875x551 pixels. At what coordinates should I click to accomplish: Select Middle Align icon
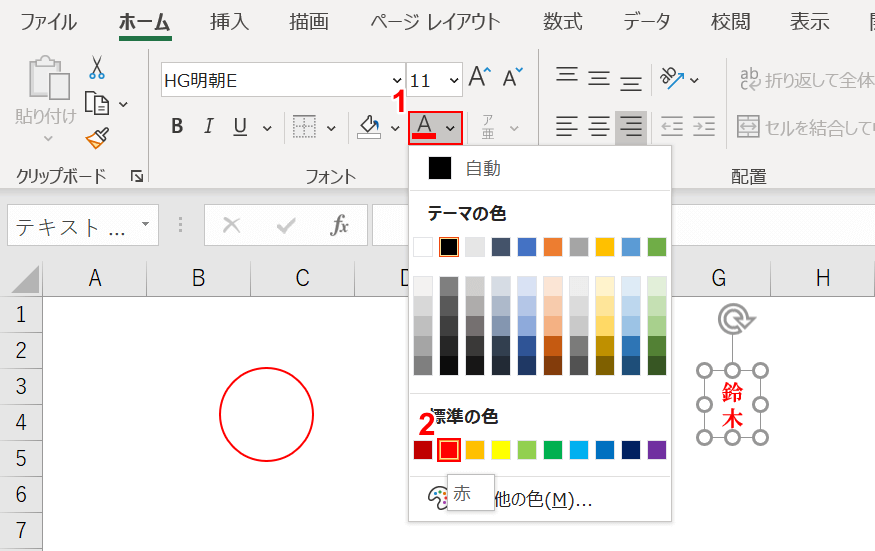[599, 78]
